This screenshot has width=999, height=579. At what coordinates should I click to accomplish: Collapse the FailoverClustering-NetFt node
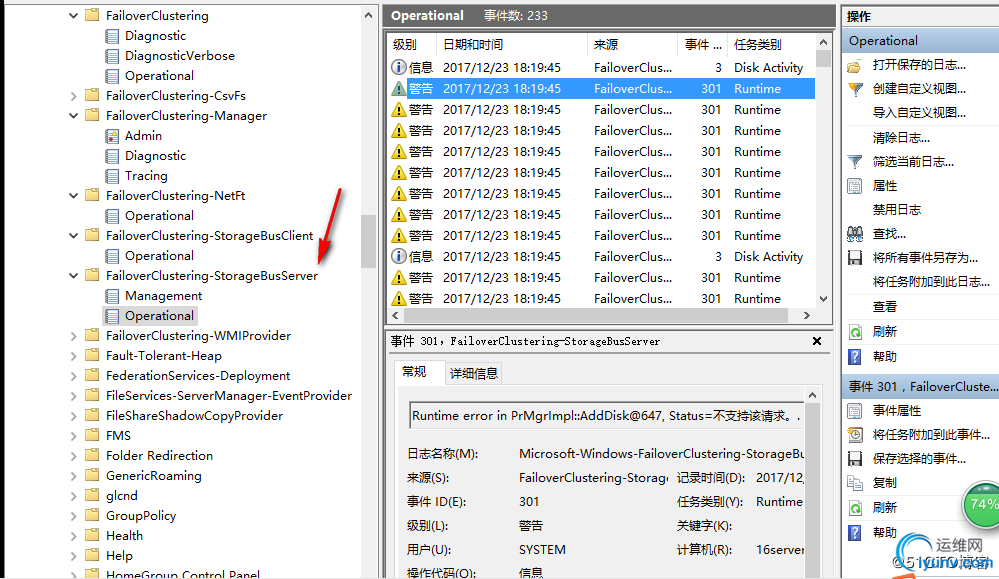click(73, 196)
